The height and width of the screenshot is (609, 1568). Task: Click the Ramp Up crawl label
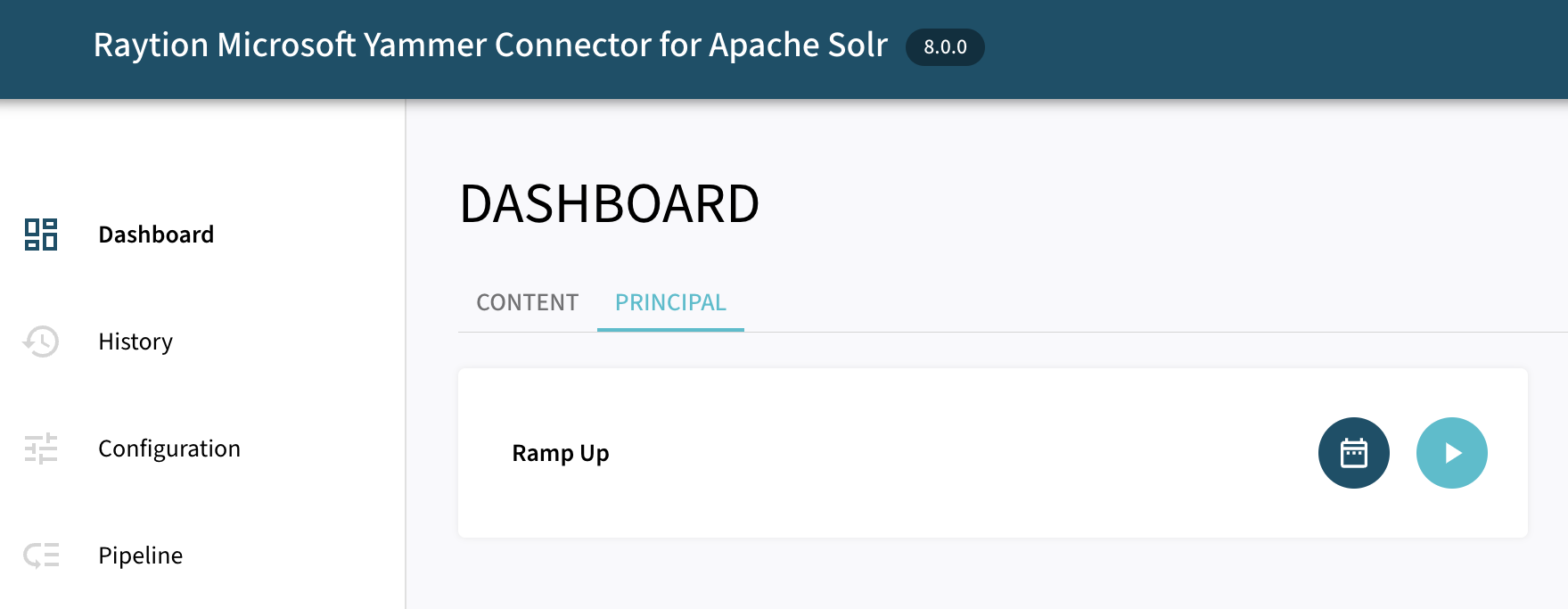560,452
